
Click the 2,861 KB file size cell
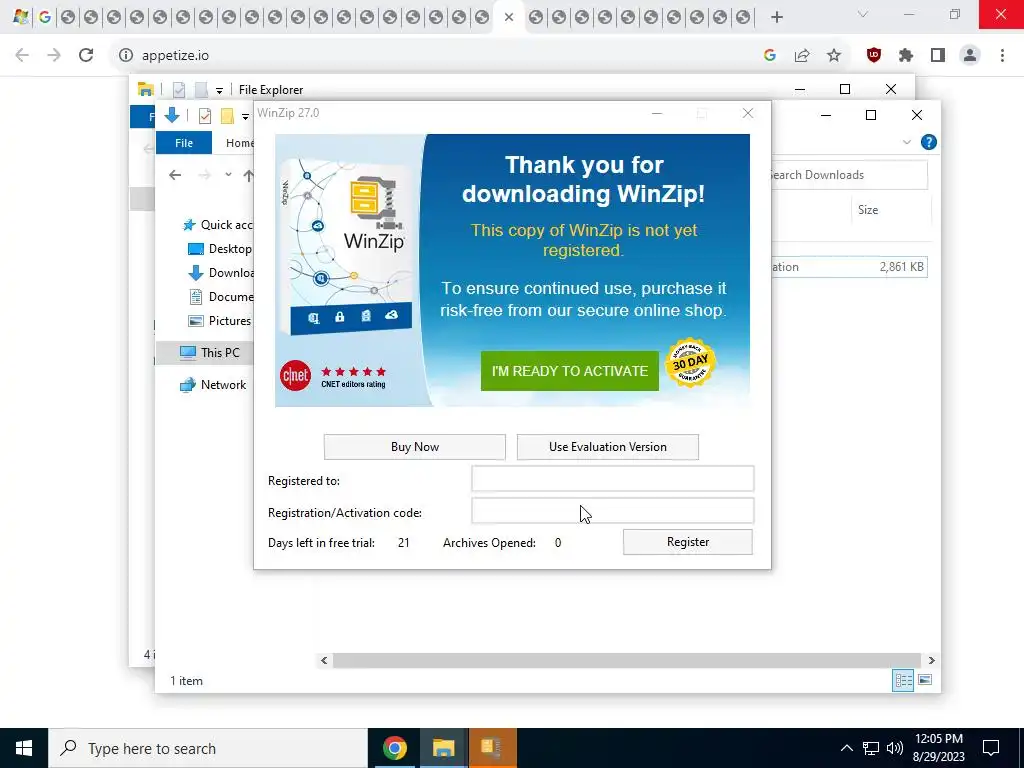(901, 266)
